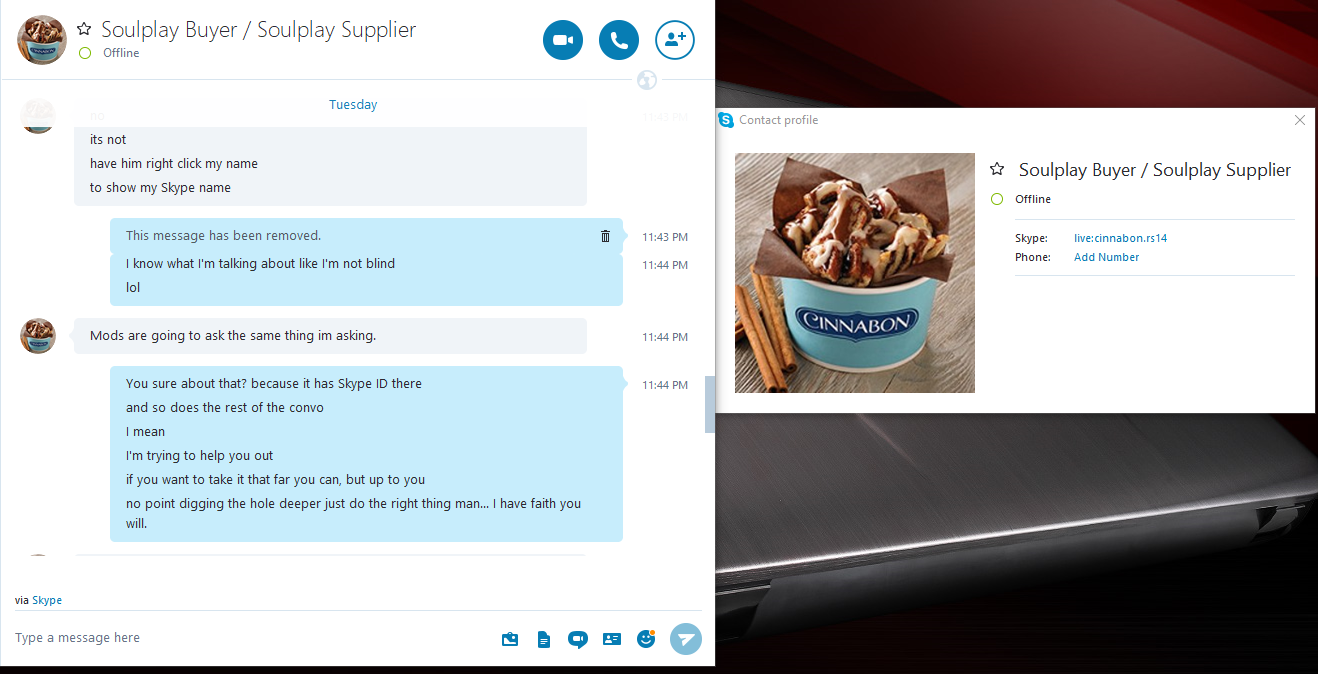The height and width of the screenshot is (674, 1318).
Task: Click the Skype logo in Contact profile titlebar
Action: [726, 120]
